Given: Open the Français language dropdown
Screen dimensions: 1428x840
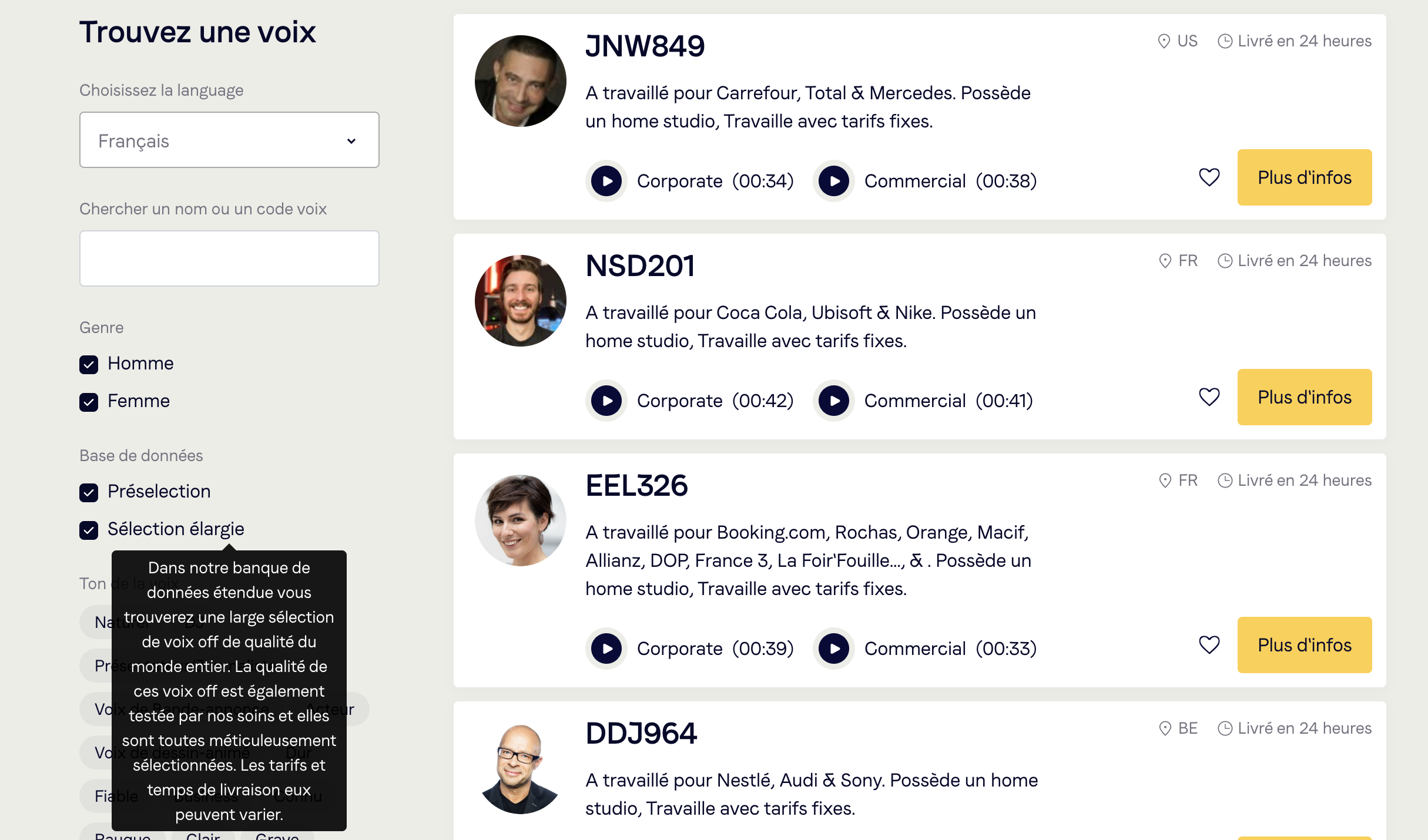Looking at the screenshot, I should tap(229, 140).
